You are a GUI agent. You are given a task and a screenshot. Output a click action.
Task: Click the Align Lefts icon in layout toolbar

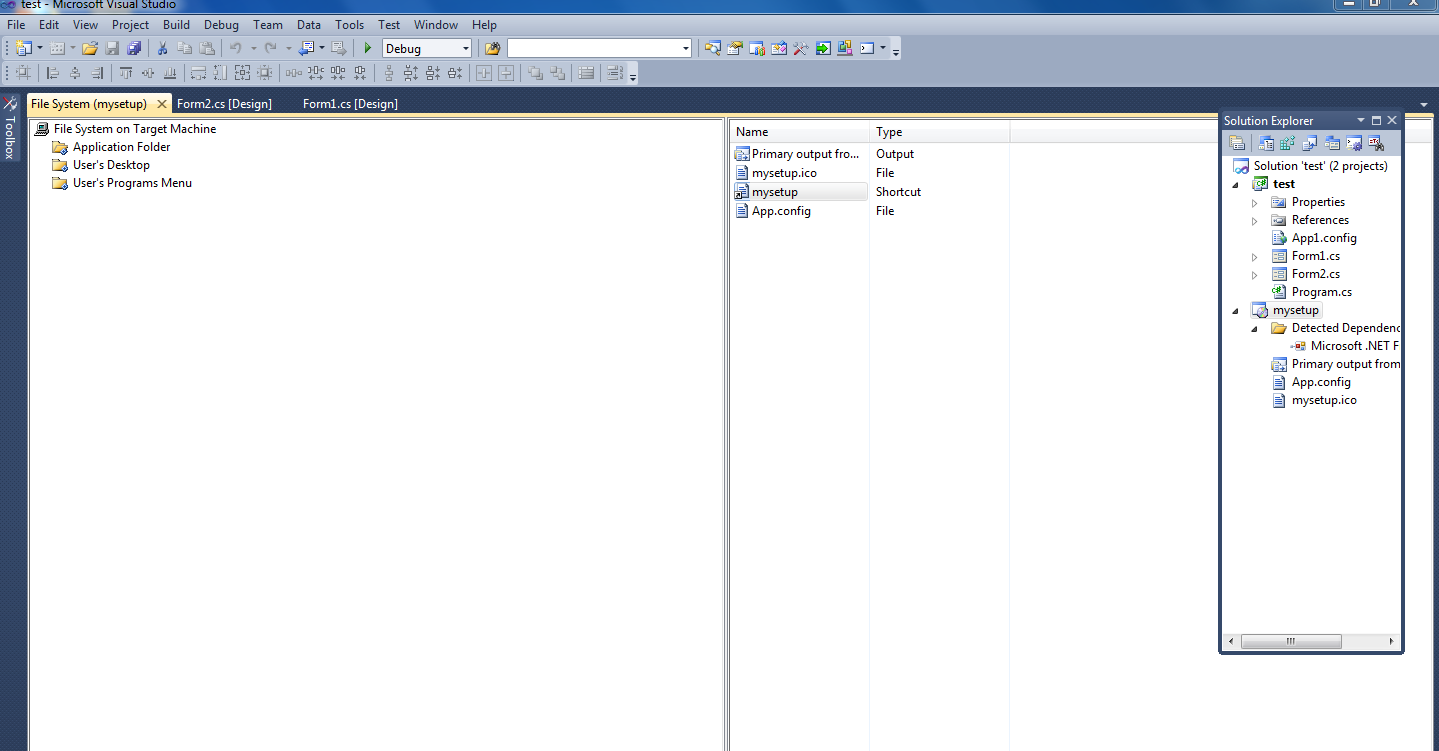pyautogui.click(x=52, y=72)
